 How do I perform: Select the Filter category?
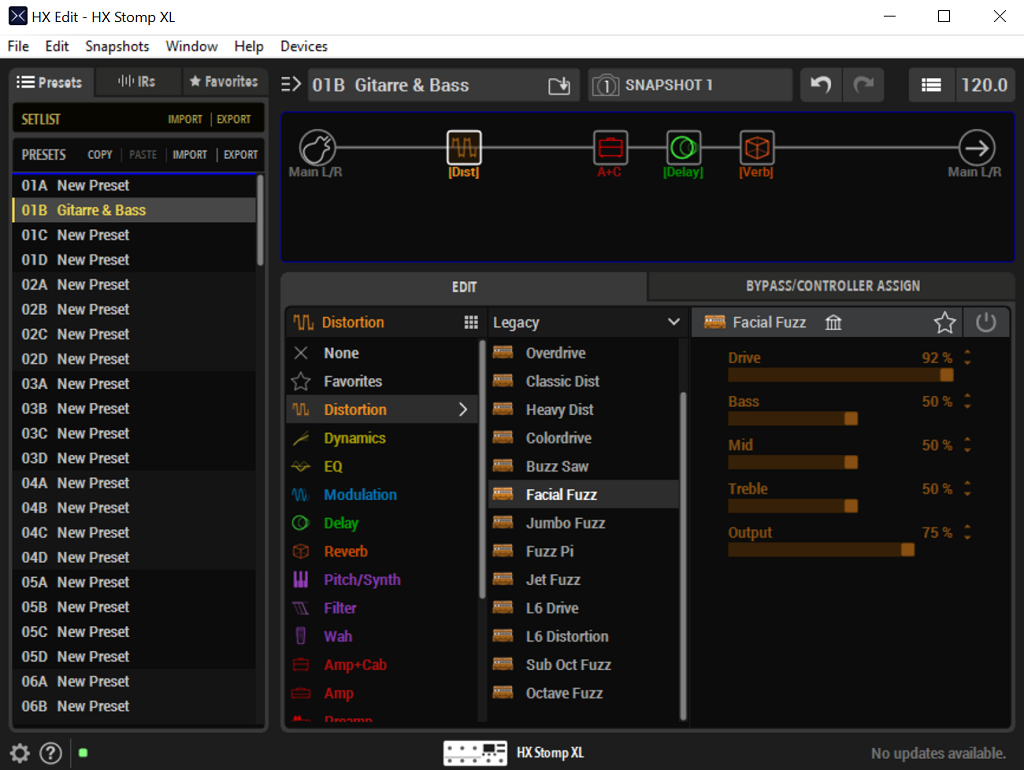click(383, 608)
